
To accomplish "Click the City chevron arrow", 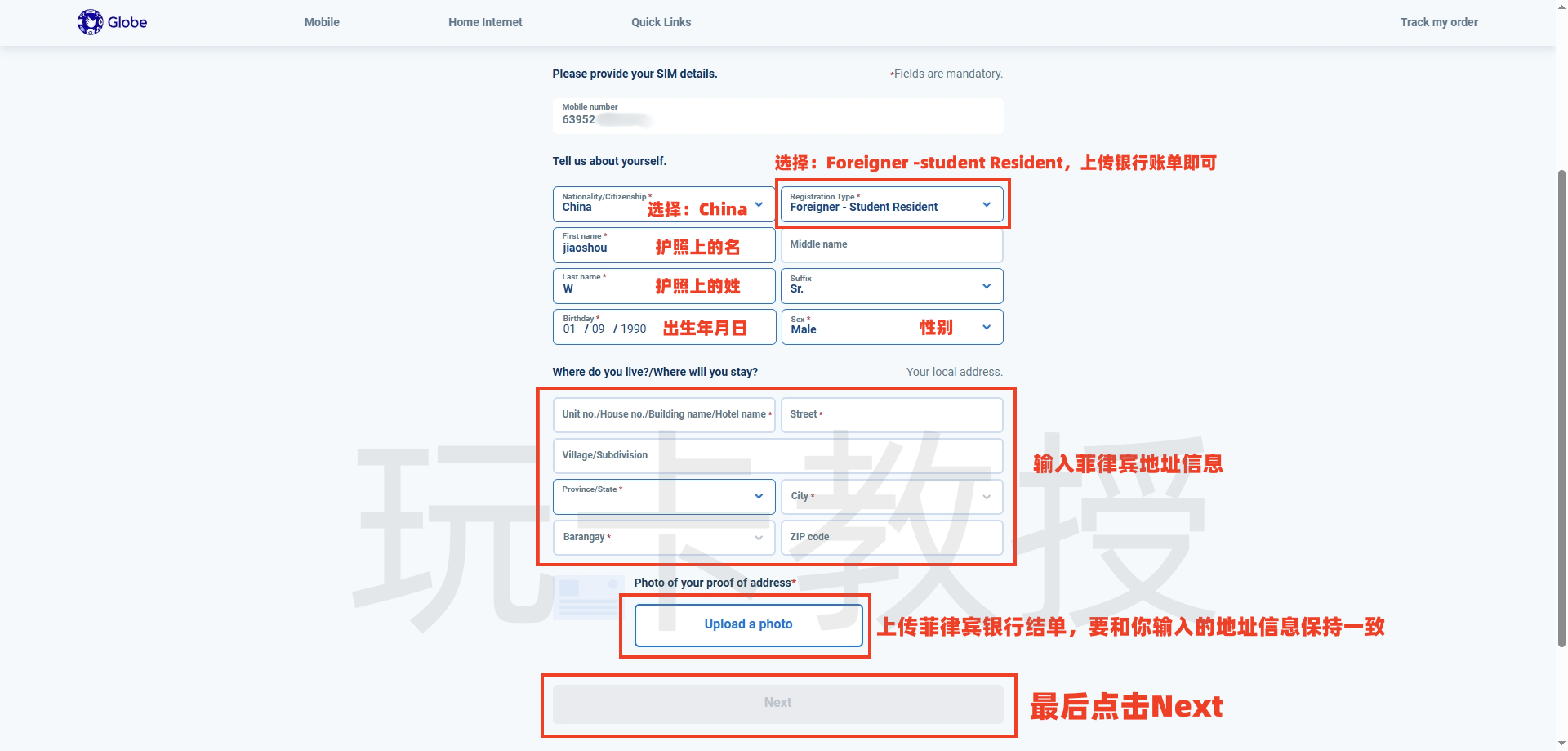I will coord(987,497).
